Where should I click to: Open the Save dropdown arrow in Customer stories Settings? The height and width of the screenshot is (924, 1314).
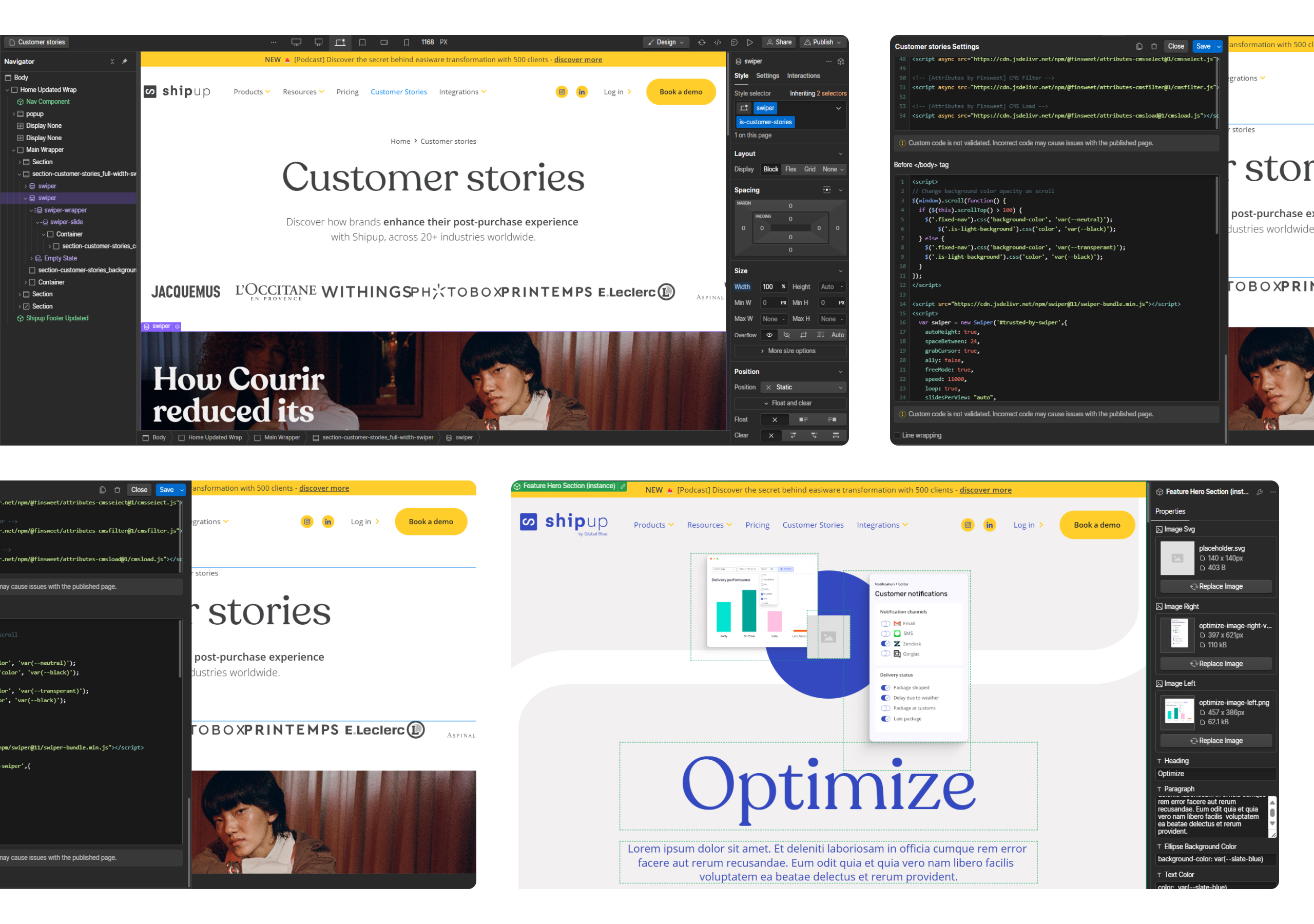(x=1219, y=46)
